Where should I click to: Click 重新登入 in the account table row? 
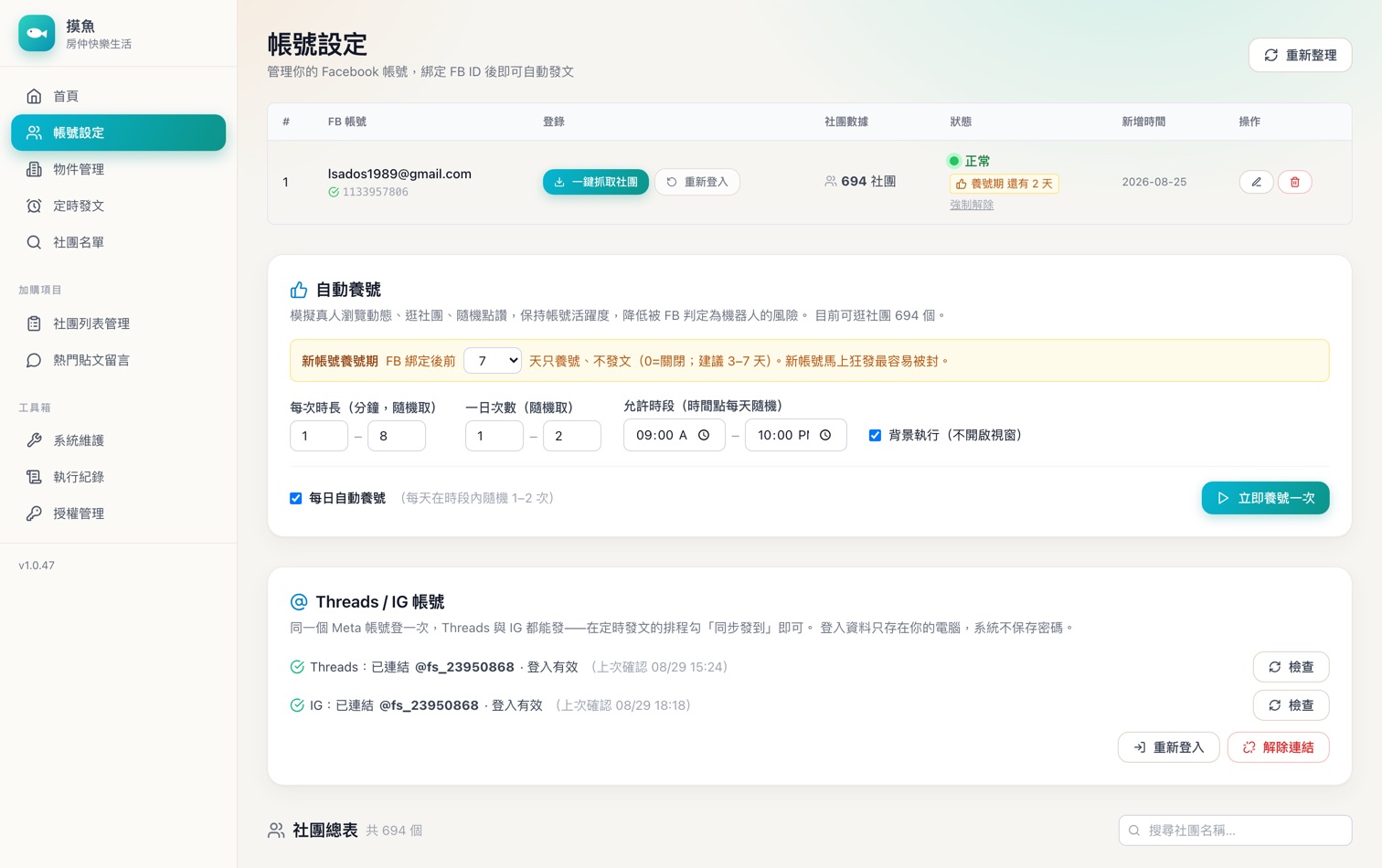coord(697,182)
